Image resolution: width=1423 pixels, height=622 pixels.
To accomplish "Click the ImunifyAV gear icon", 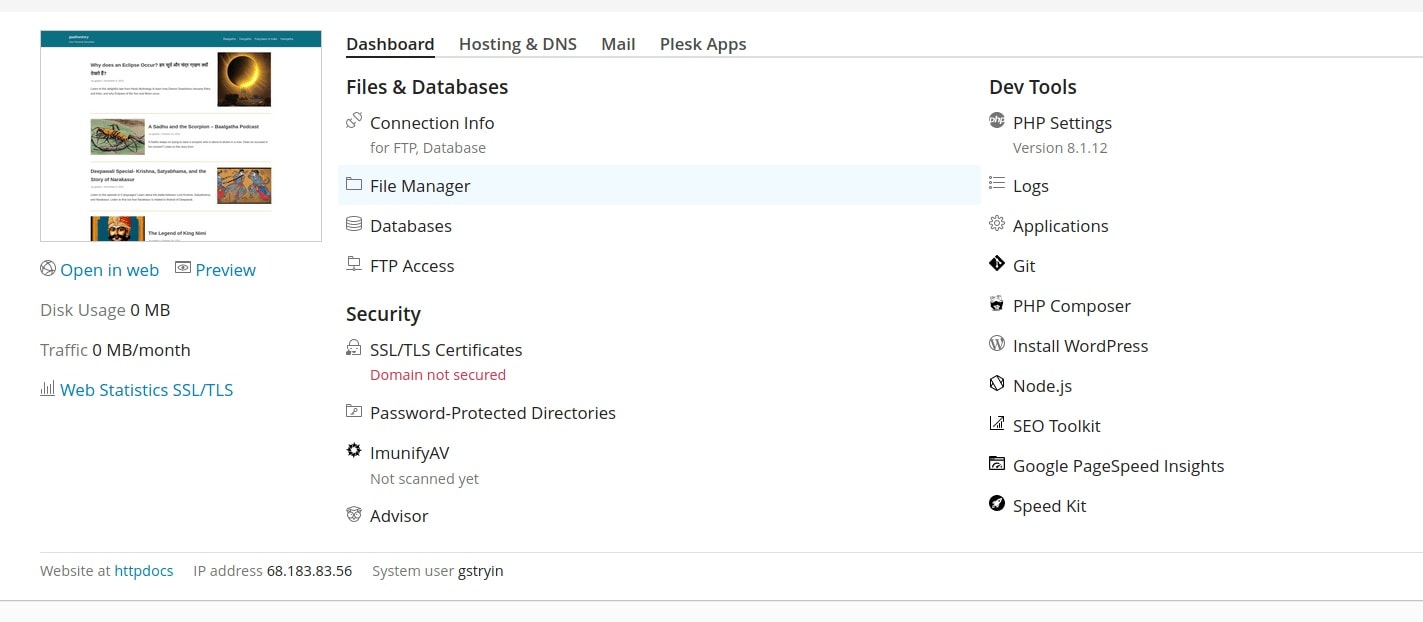I will pos(353,451).
